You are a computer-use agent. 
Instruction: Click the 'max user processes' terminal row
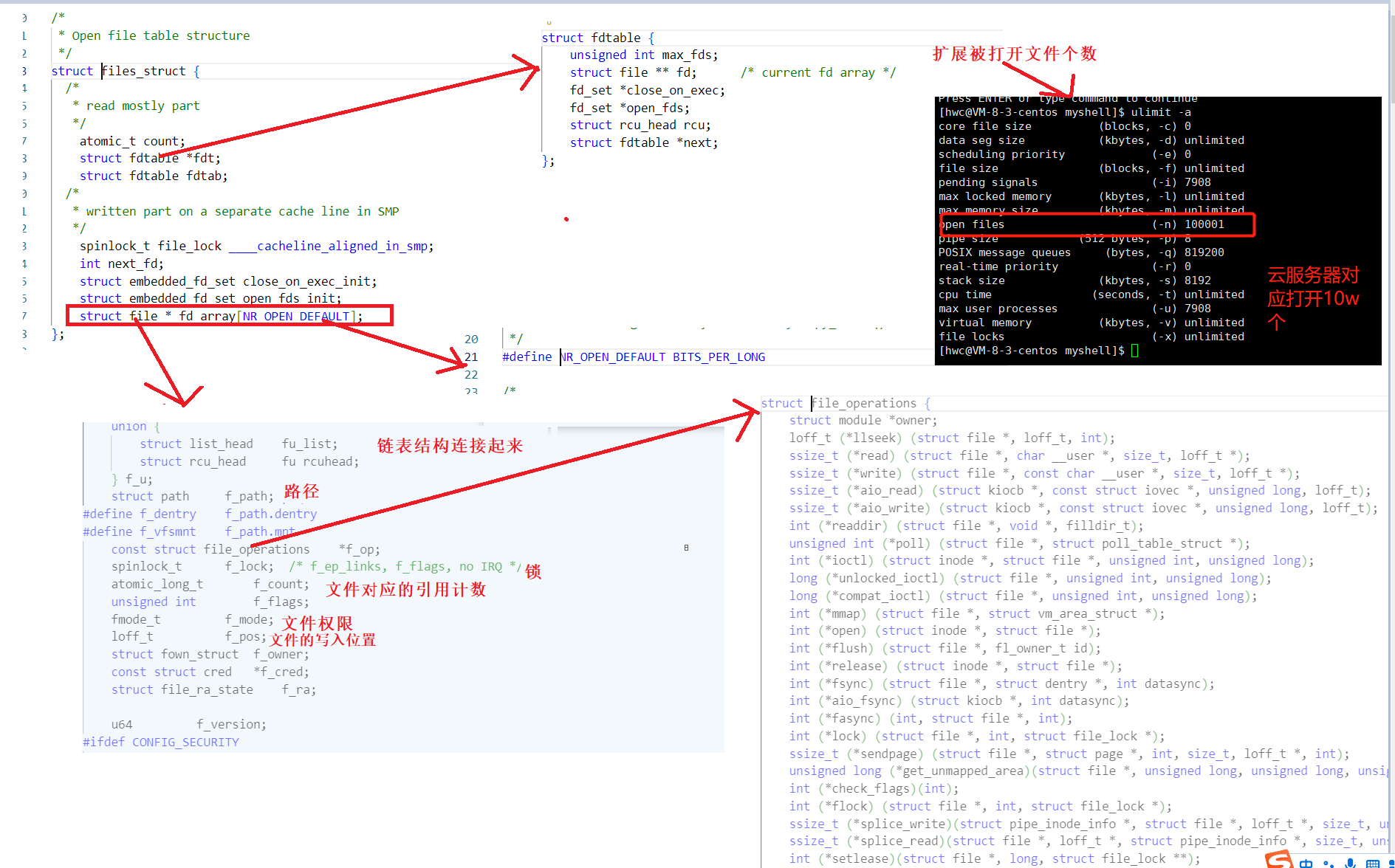click(1074, 309)
